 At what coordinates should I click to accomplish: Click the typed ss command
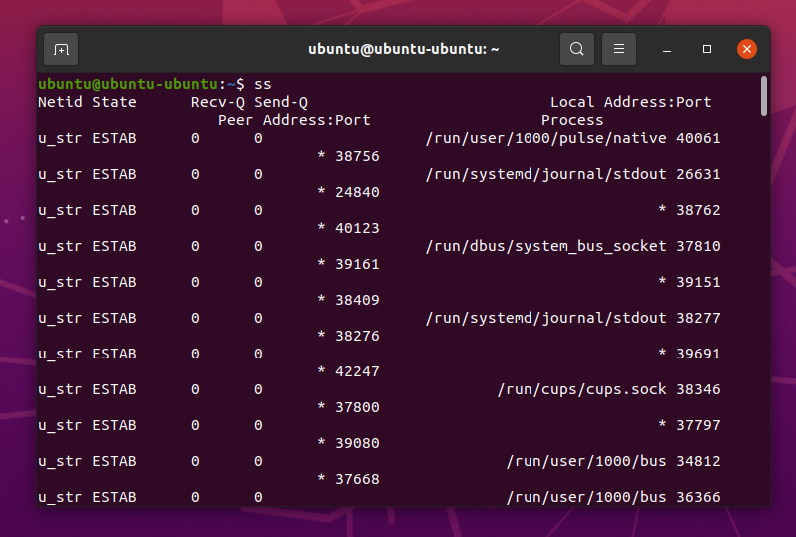pos(262,84)
